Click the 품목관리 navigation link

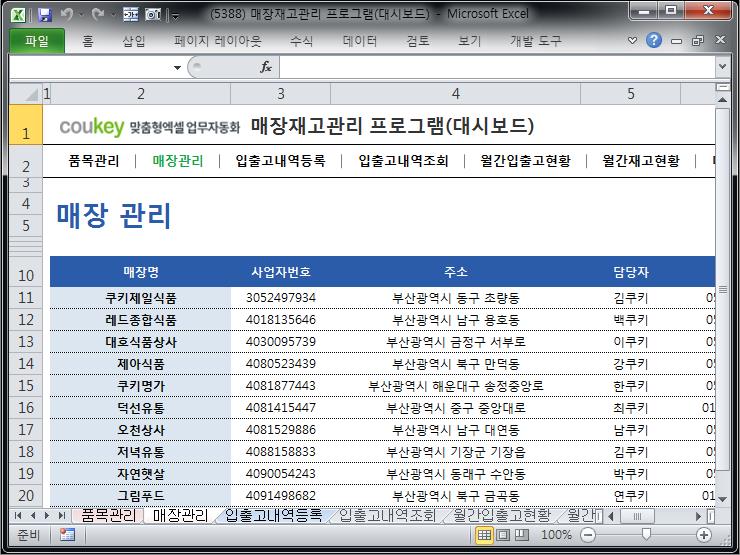coord(94,161)
